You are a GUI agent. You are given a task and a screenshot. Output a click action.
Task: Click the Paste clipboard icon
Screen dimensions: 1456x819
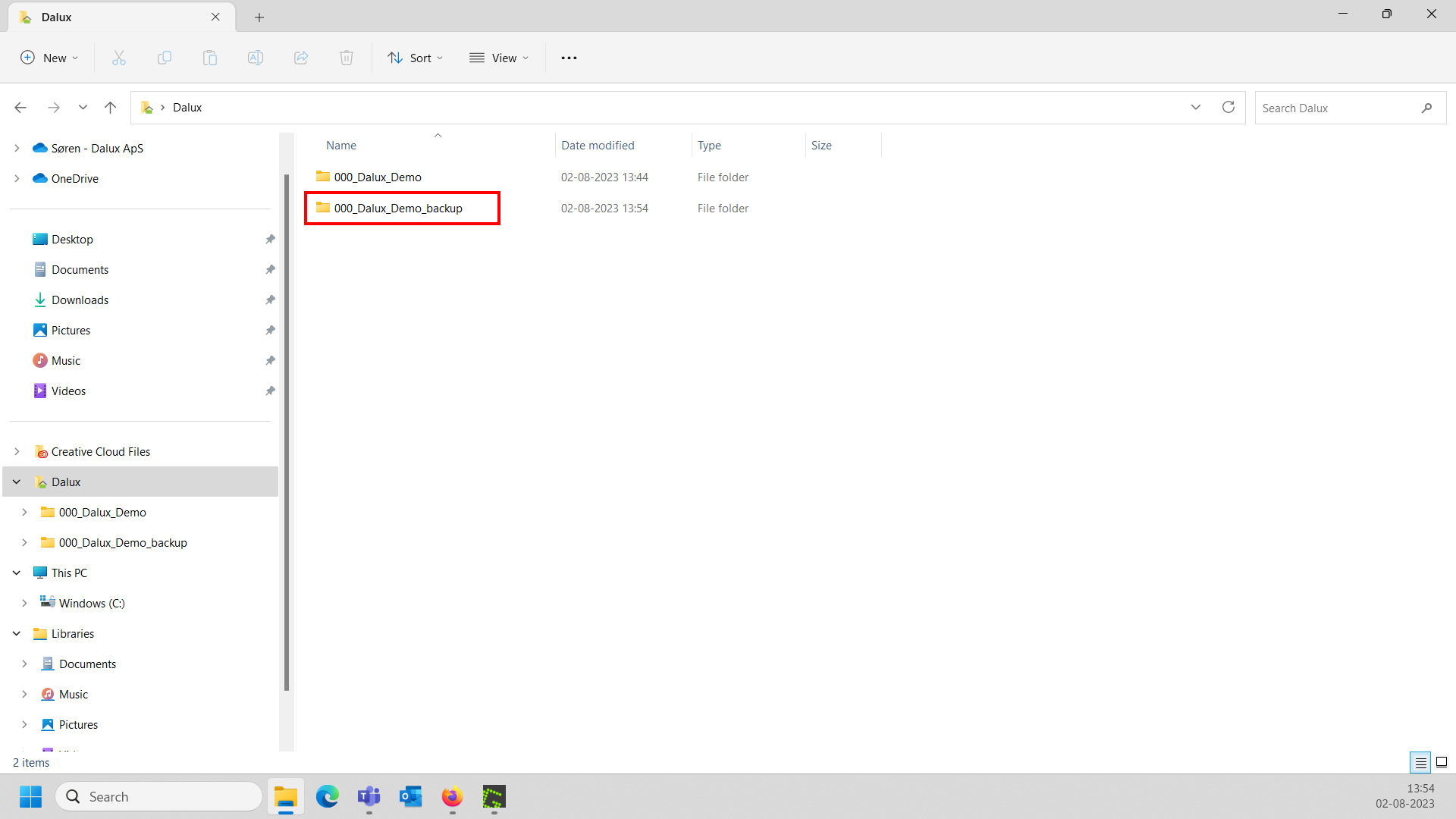click(210, 58)
